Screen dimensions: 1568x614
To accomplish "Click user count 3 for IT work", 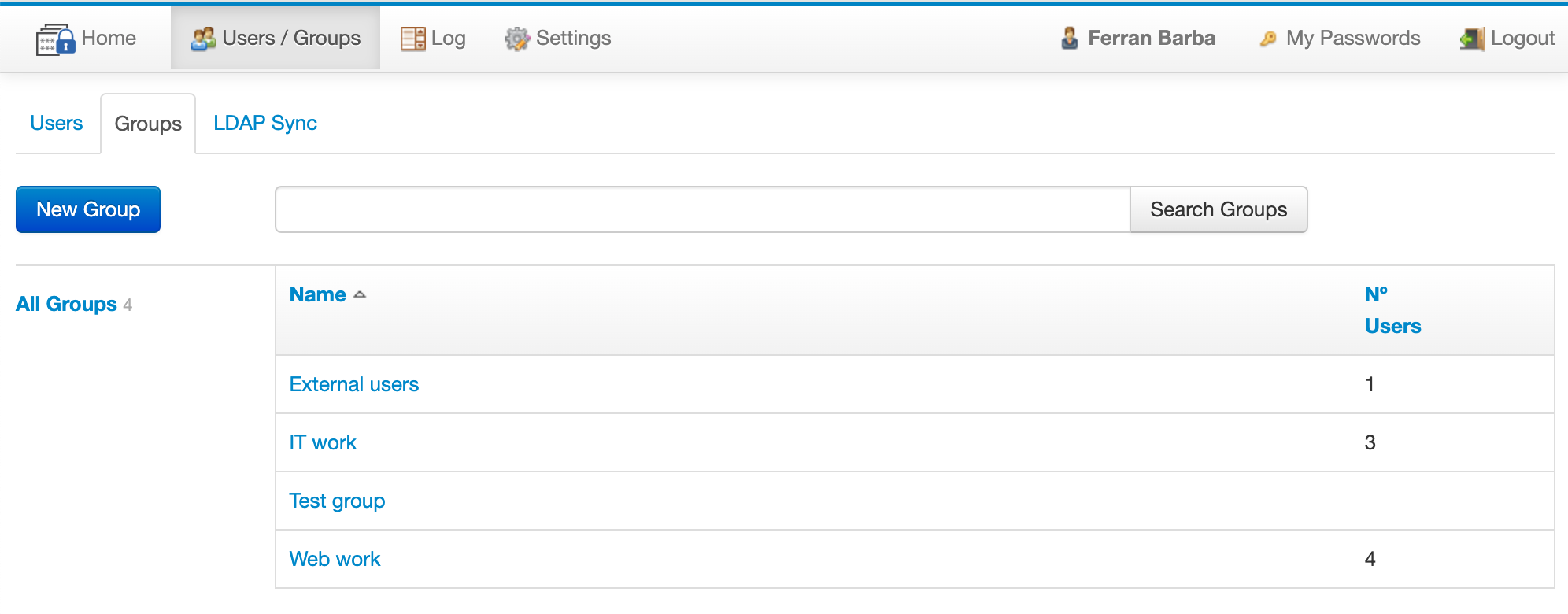I will (x=1370, y=442).
